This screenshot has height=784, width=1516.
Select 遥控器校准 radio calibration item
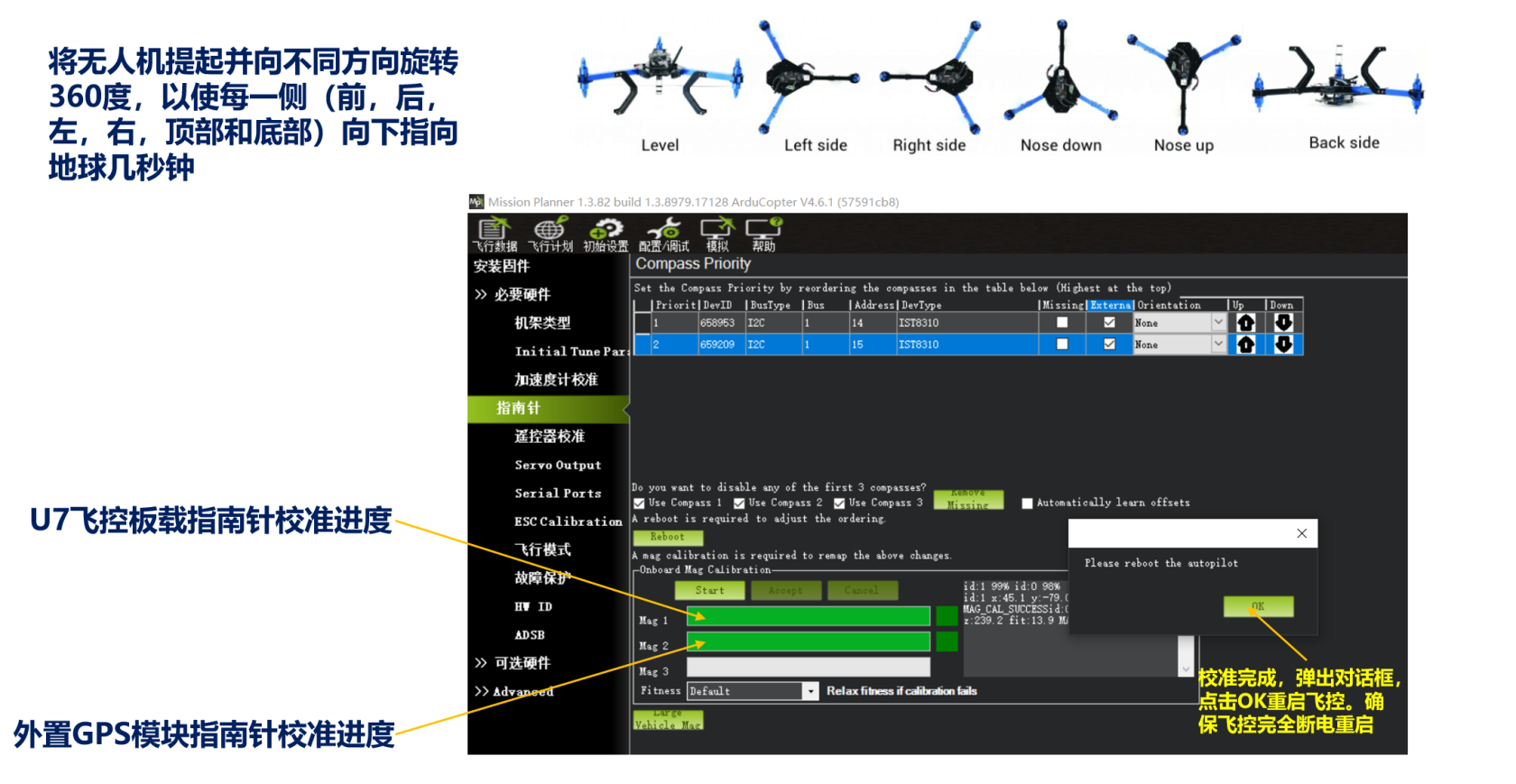(550, 437)
